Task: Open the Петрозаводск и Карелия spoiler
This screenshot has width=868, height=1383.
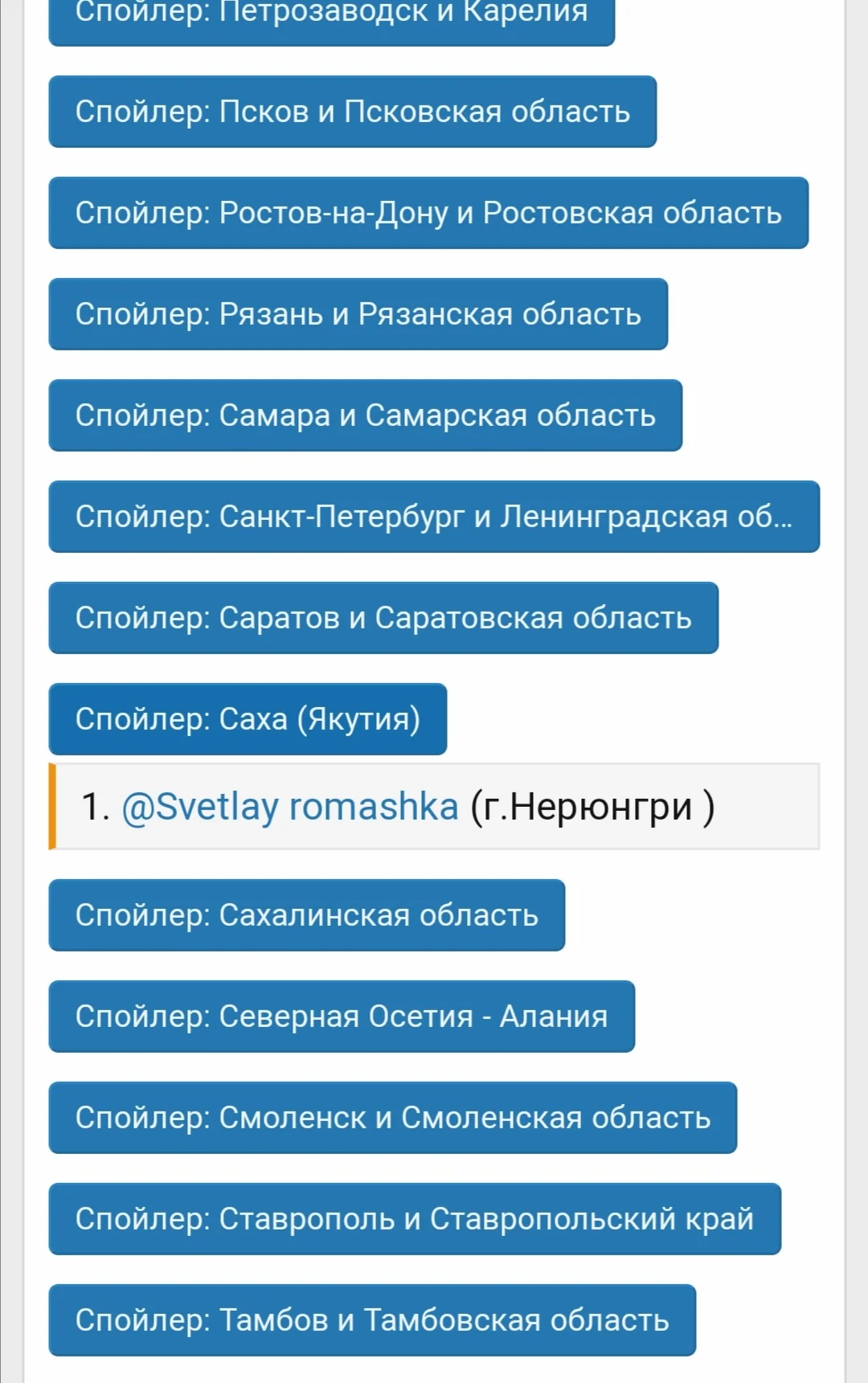Action: tap(332, 12)
